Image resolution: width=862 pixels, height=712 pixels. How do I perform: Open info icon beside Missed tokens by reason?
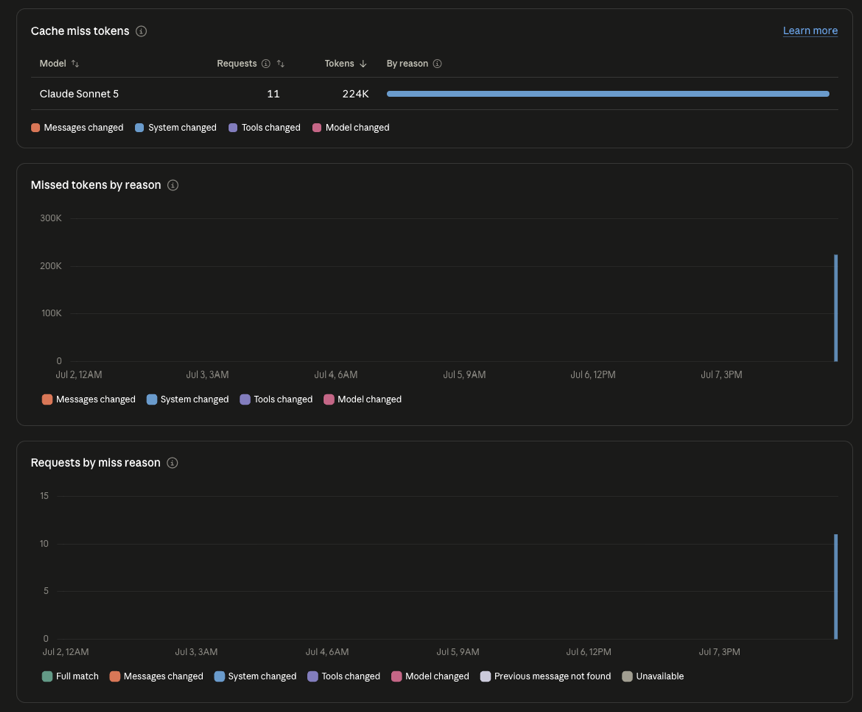(x=173, y=185)
